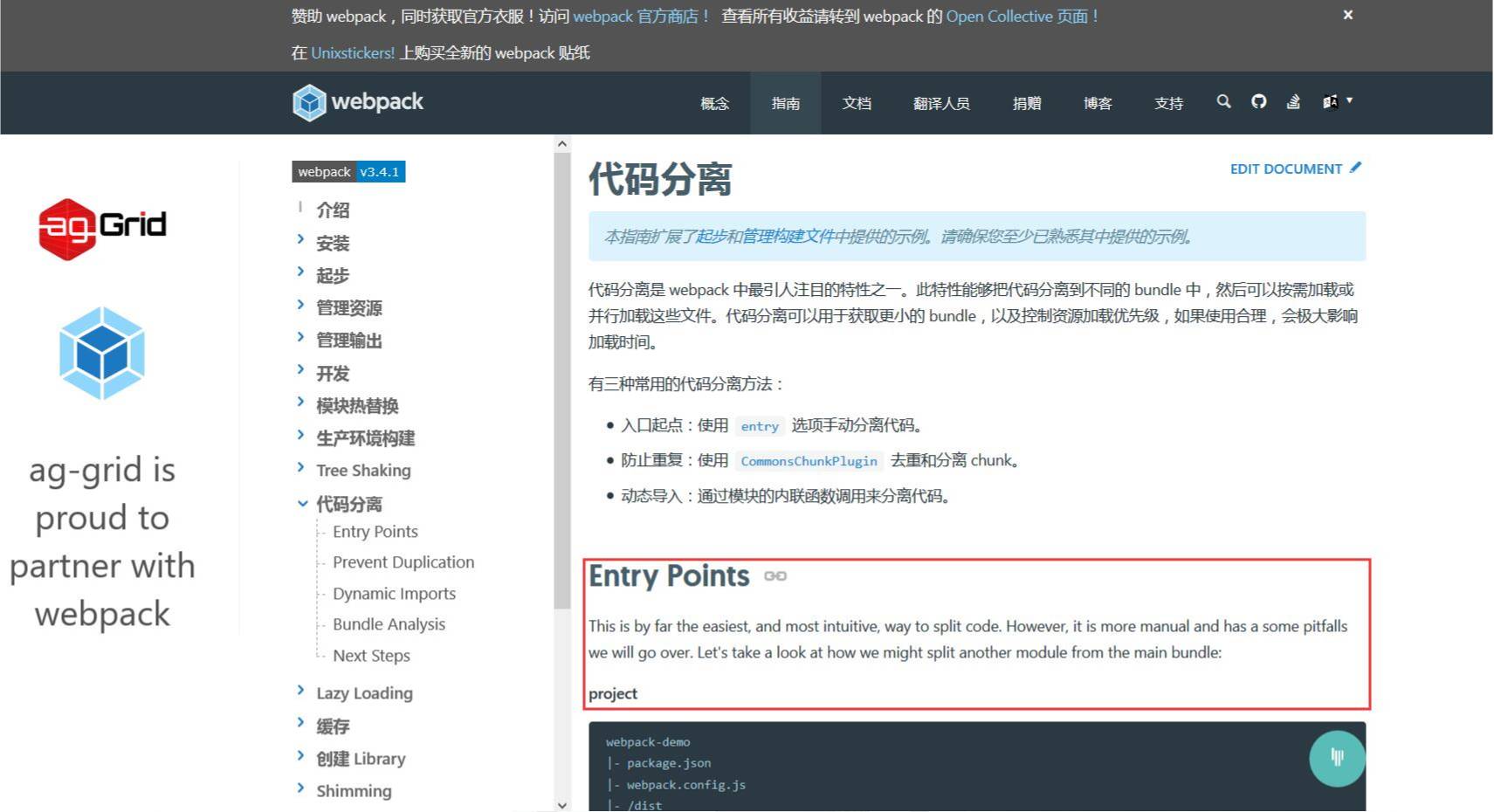
Task: Click the Entry Points section heading
Action: point(669,576)
